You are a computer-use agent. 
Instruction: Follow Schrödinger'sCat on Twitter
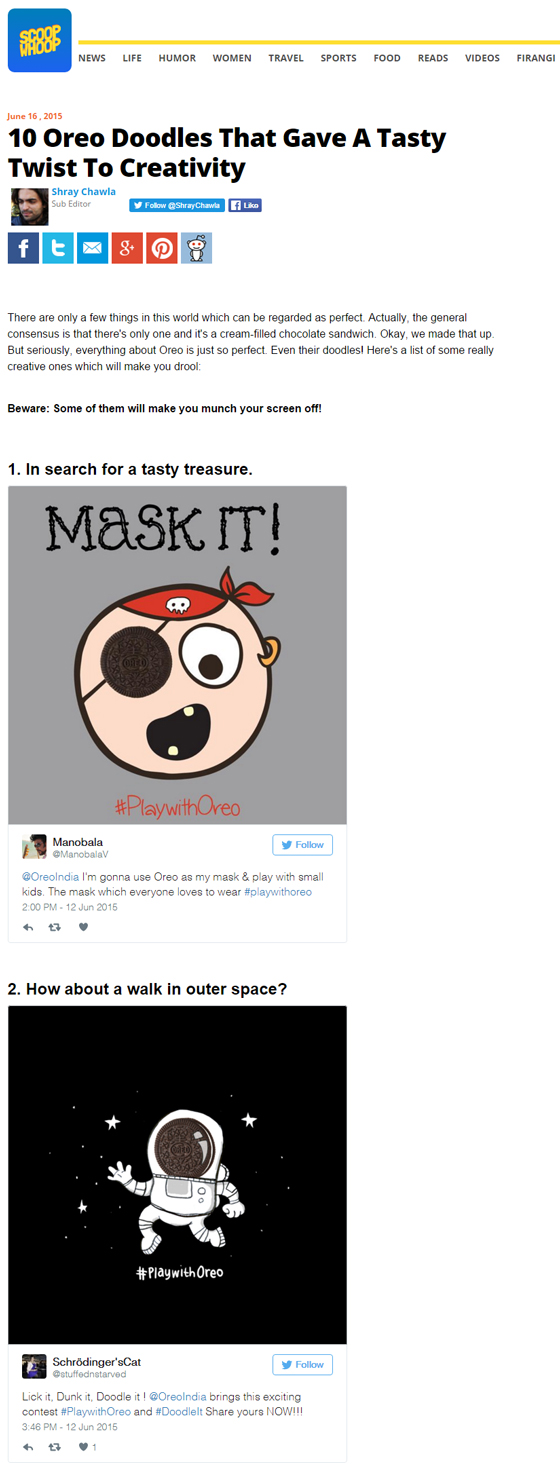pos(302,1364)
